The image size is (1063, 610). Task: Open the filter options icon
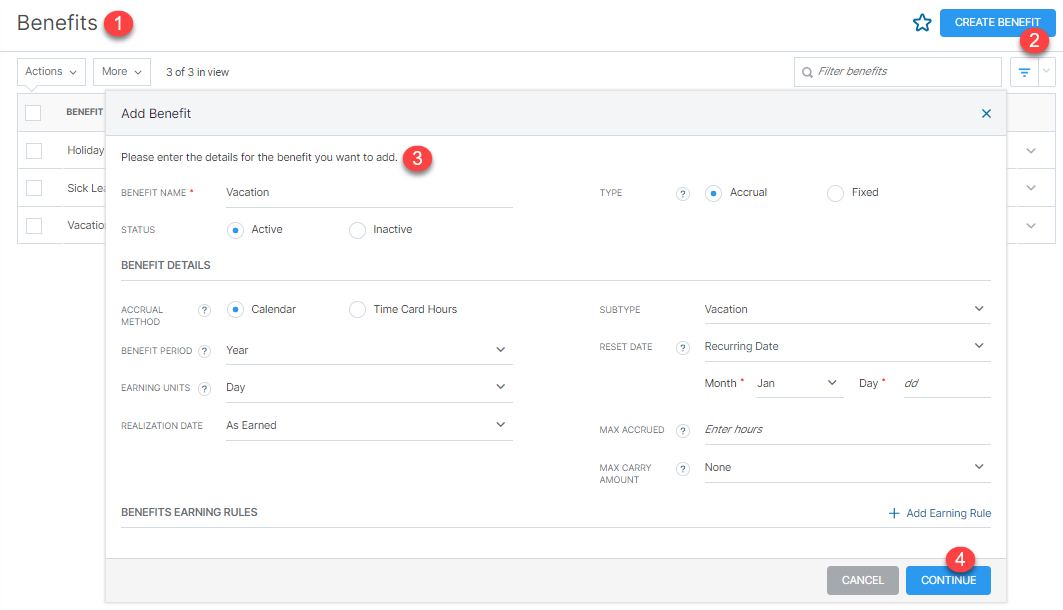1024,72
